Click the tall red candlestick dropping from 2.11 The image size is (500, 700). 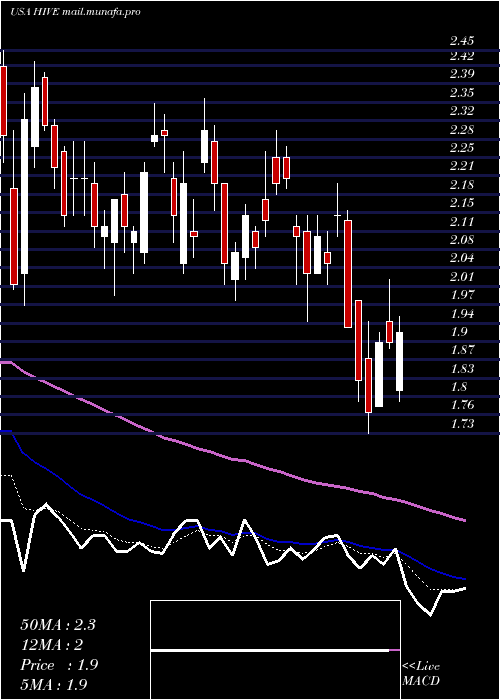point(348,274)
